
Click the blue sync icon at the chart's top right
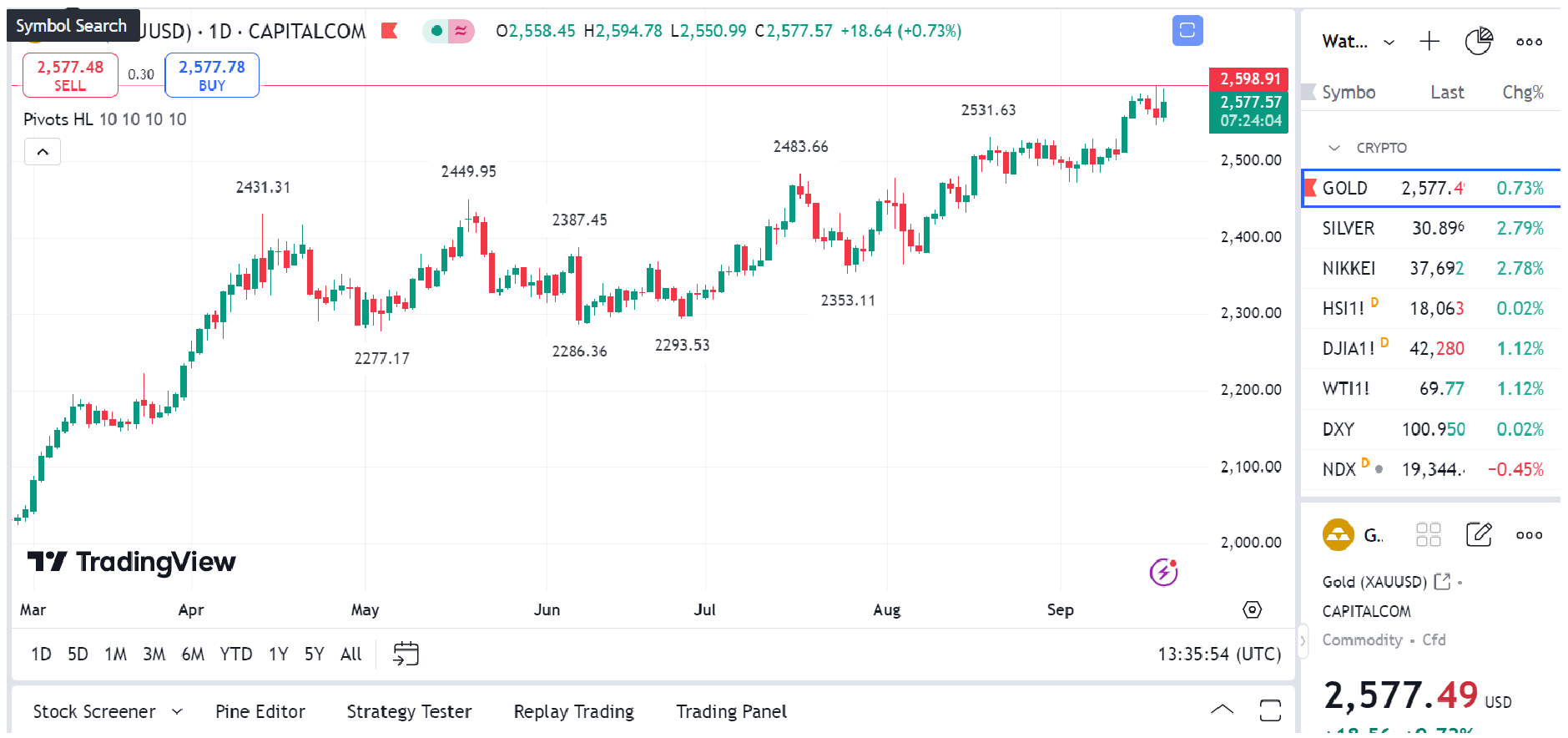tap(1187, 30)
